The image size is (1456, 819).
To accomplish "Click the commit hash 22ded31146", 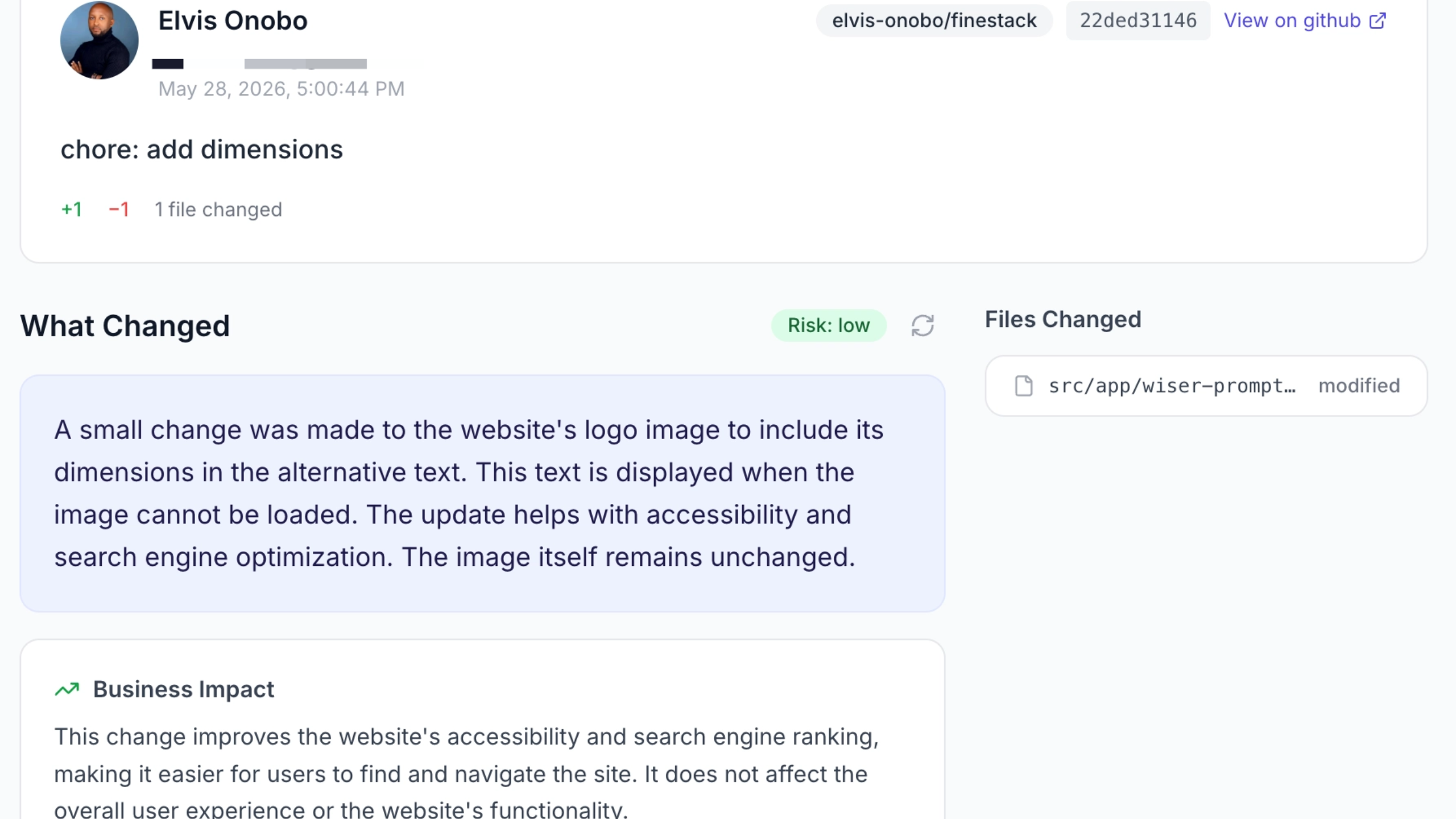I will [x=1138, y=20].
